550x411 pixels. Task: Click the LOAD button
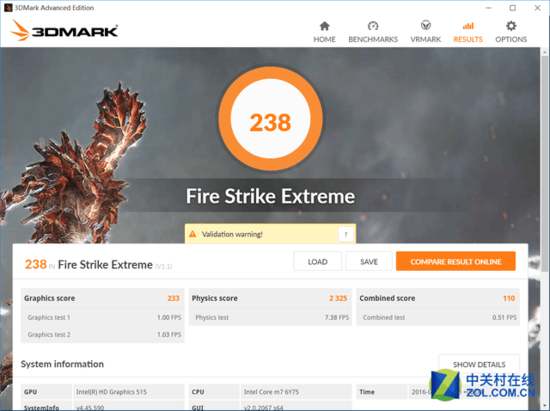point(317,261)
